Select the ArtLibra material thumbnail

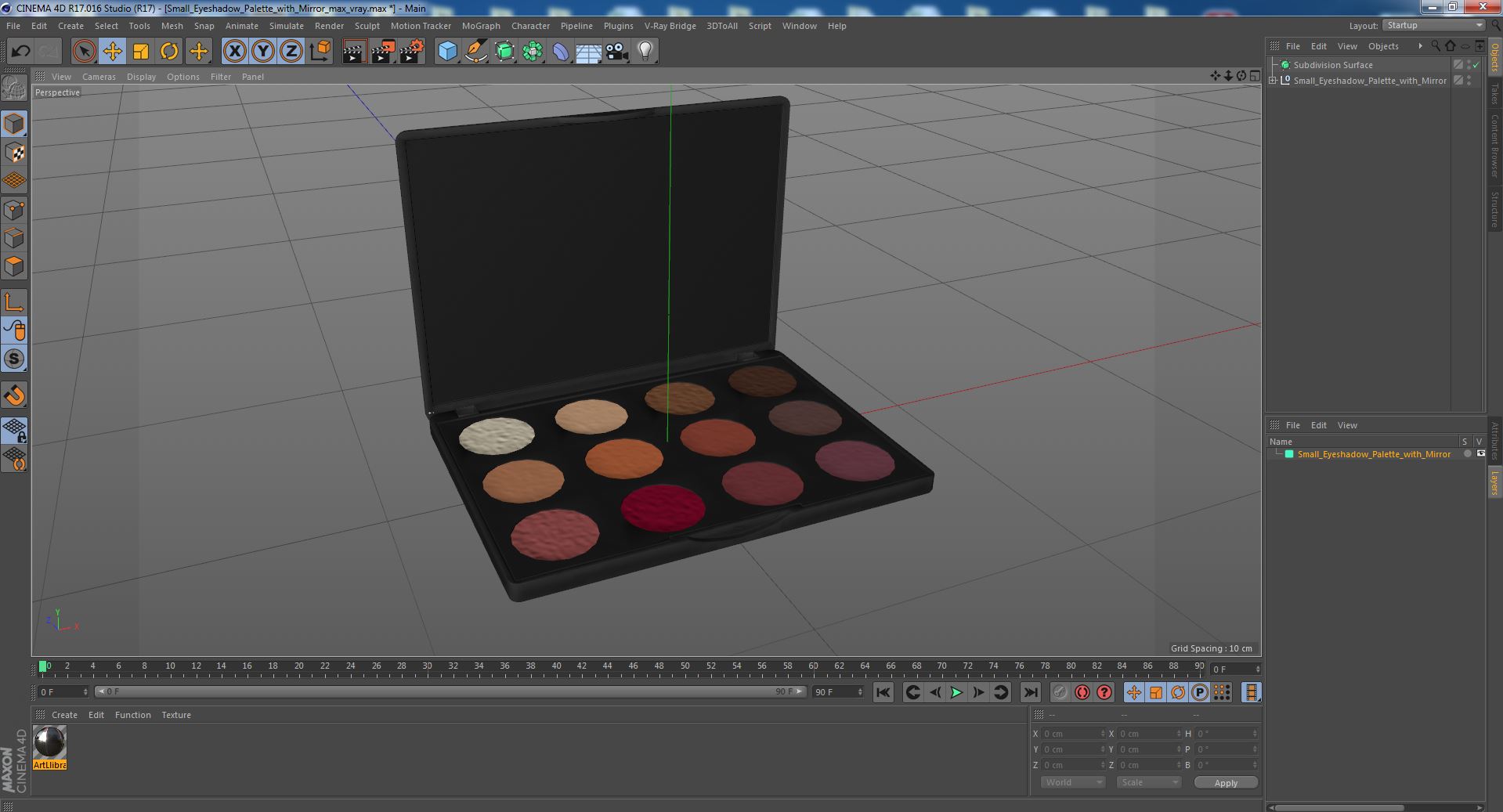50,748
